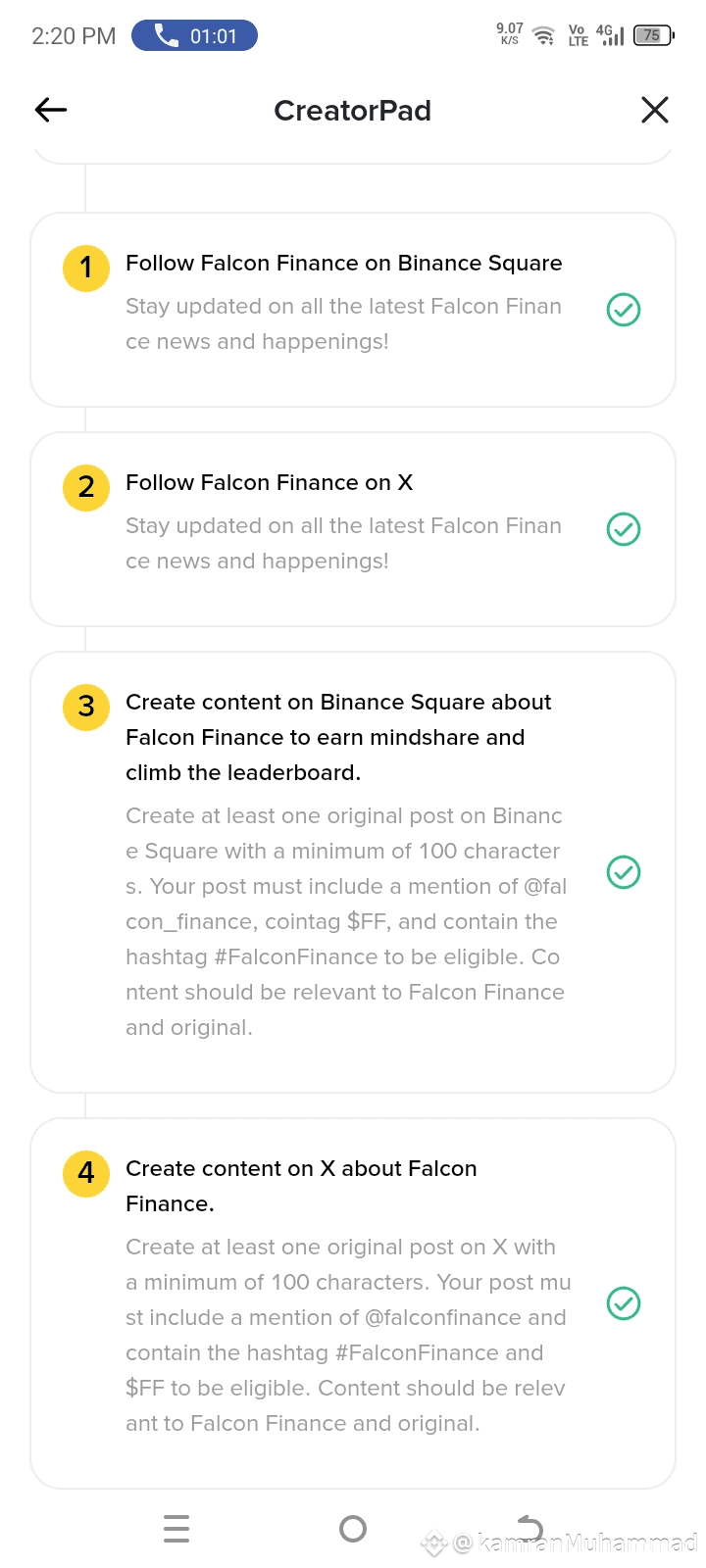Tap the green checkmark for Binance Square content task

click(624, 872)
